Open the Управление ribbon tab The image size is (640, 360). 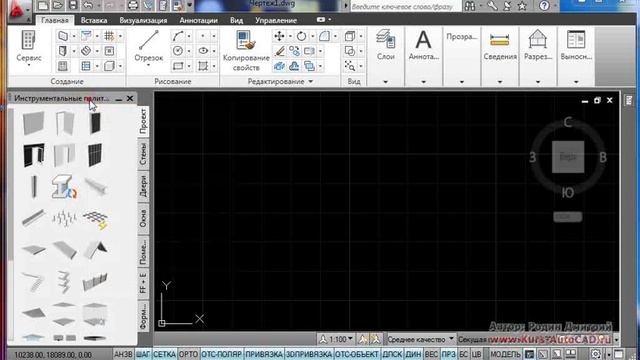pyautogui.click(x=276, y=20)
